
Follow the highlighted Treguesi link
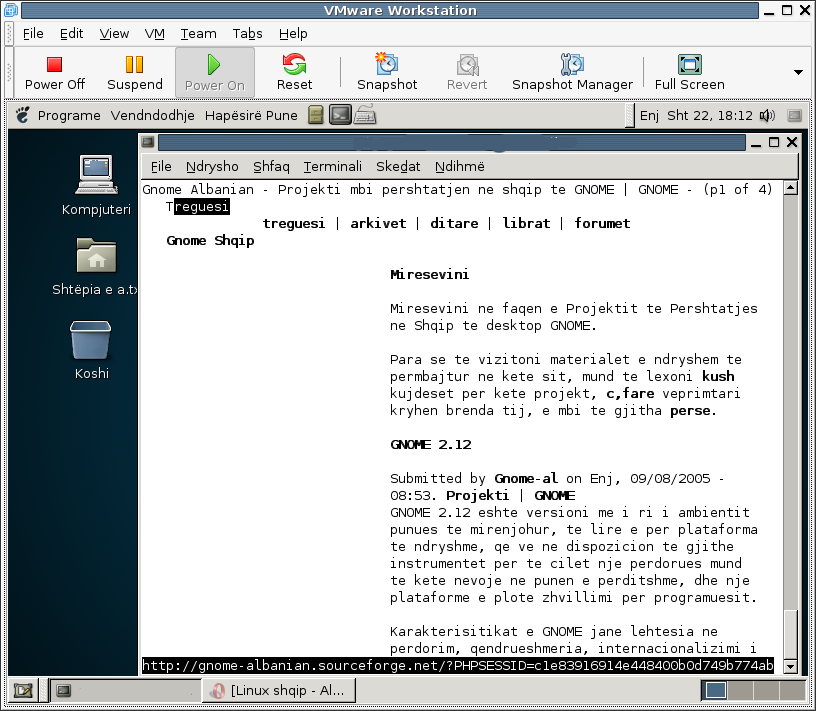198,207
